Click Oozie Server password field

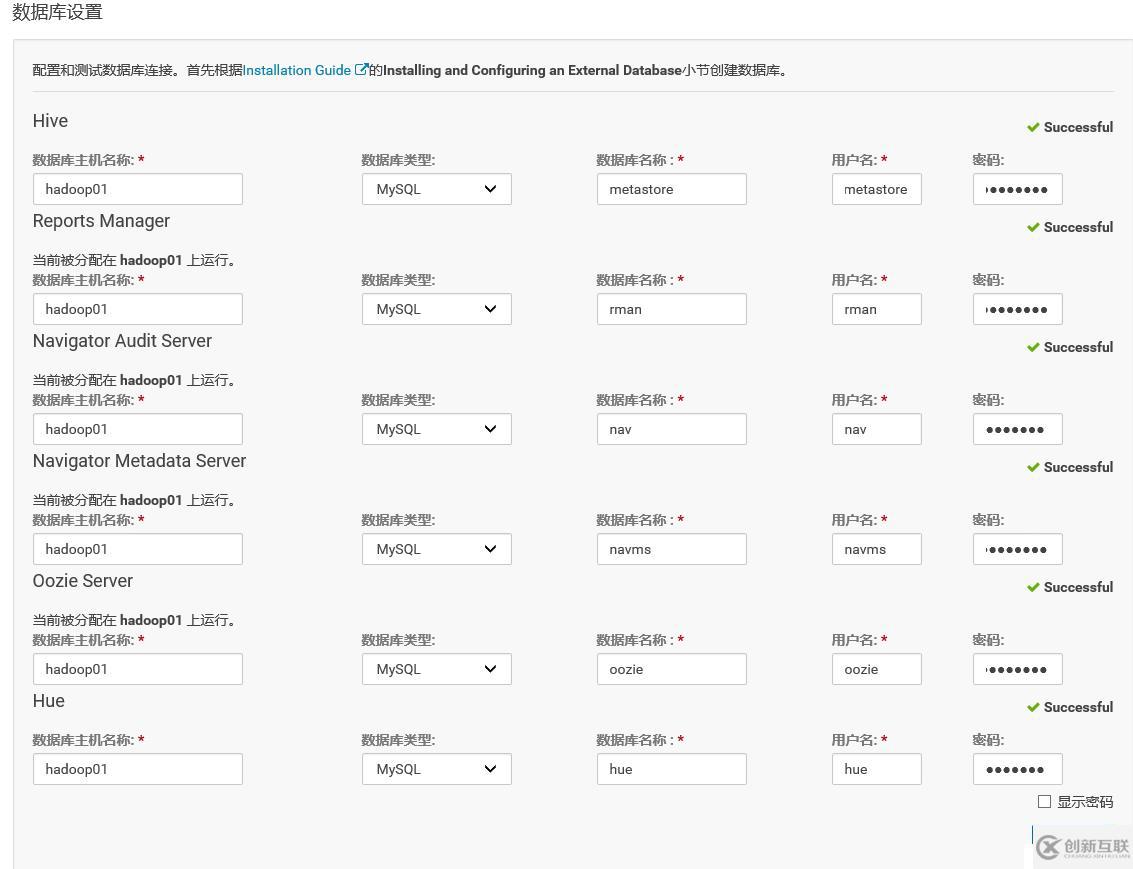point(1017,669)
